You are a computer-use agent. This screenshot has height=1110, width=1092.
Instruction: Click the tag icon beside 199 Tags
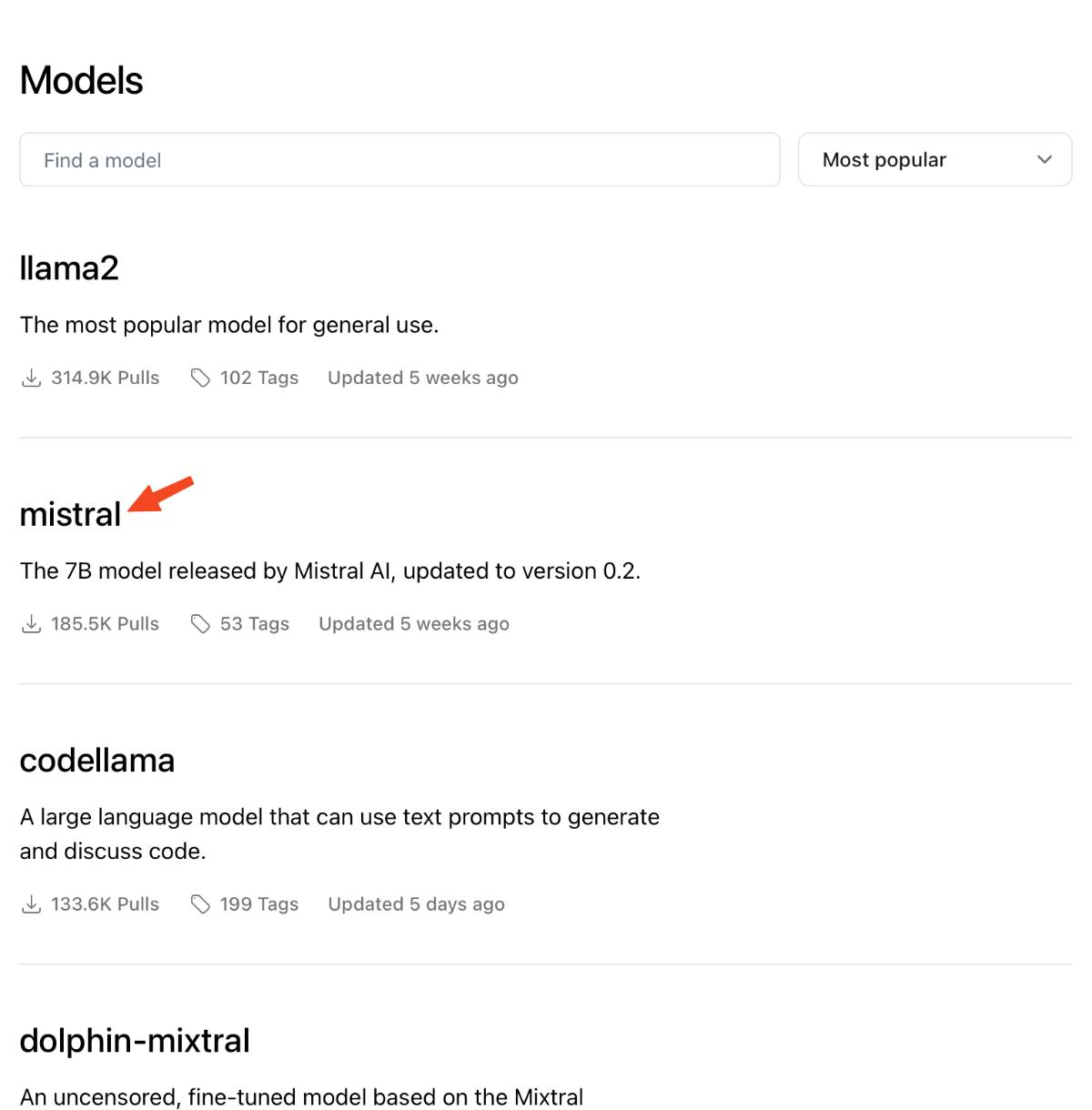200,903
